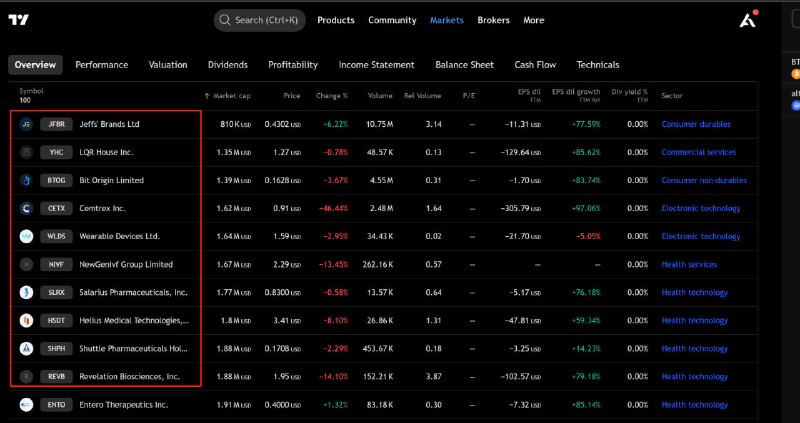Viewport: 800px width, 423px height.
Task: Click the Cemtrex Inc. logo icon
Action: [26, 208]
